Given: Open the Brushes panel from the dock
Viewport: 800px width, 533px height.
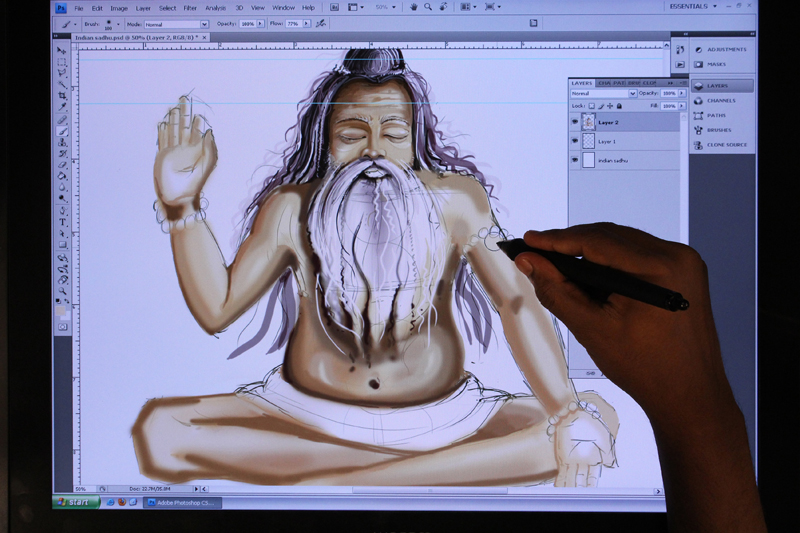Looking at the screenshot, I should (720, 130).
